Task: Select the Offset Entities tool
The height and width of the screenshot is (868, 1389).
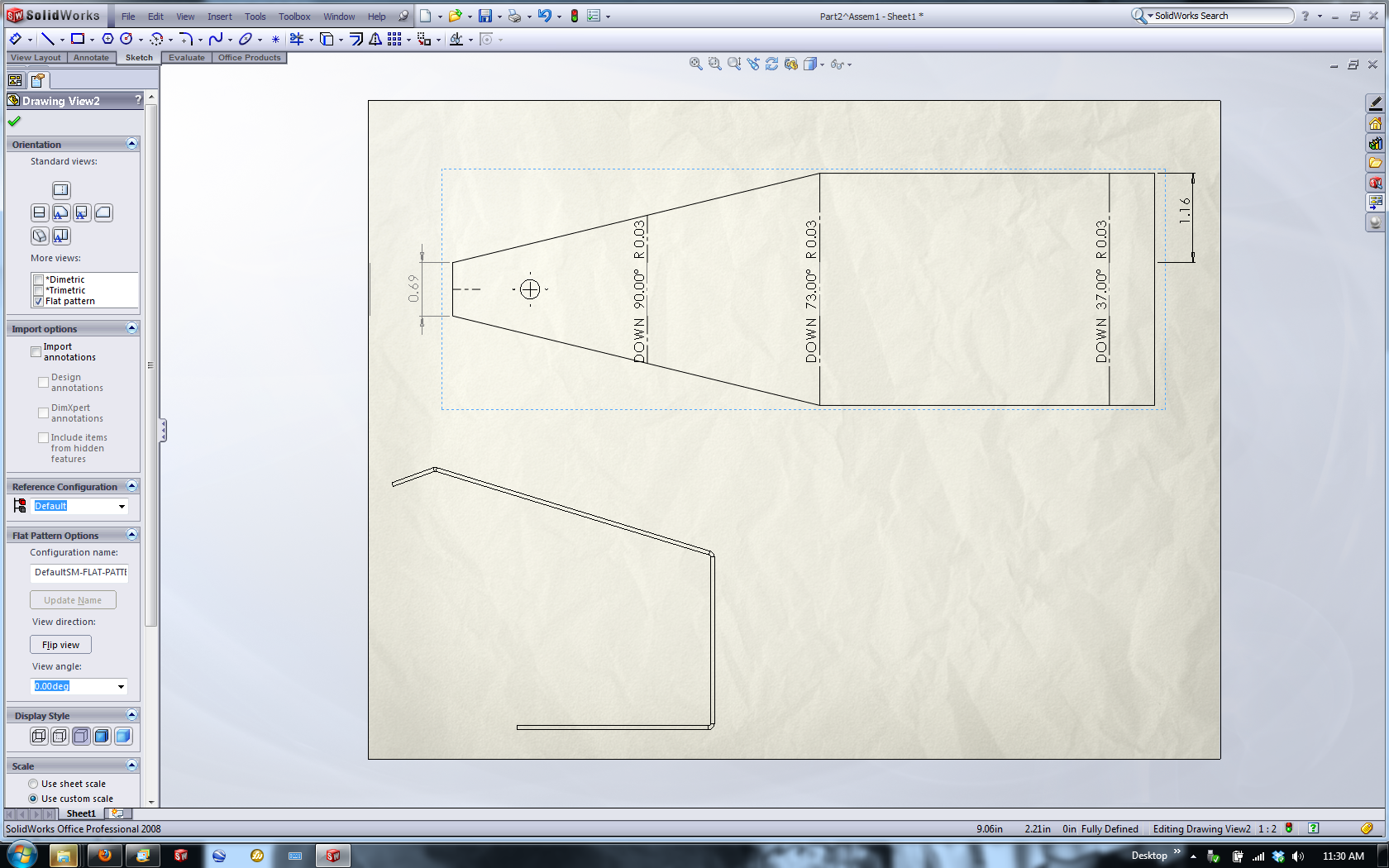Action: point(356,39)
